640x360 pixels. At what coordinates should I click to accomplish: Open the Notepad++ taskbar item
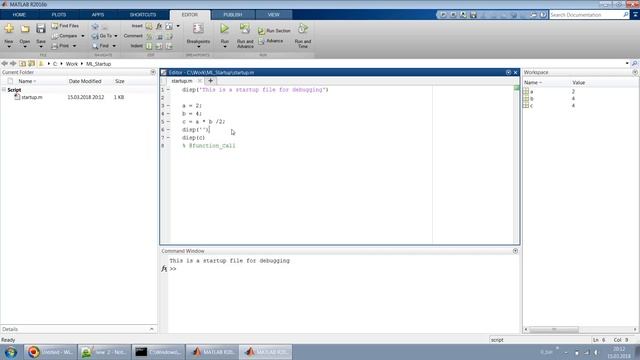104,352
